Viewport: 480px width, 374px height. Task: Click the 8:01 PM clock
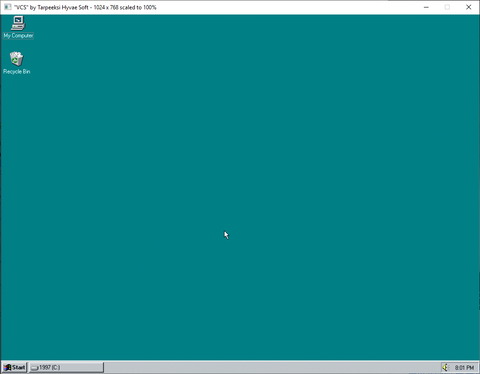coord(464,367)
